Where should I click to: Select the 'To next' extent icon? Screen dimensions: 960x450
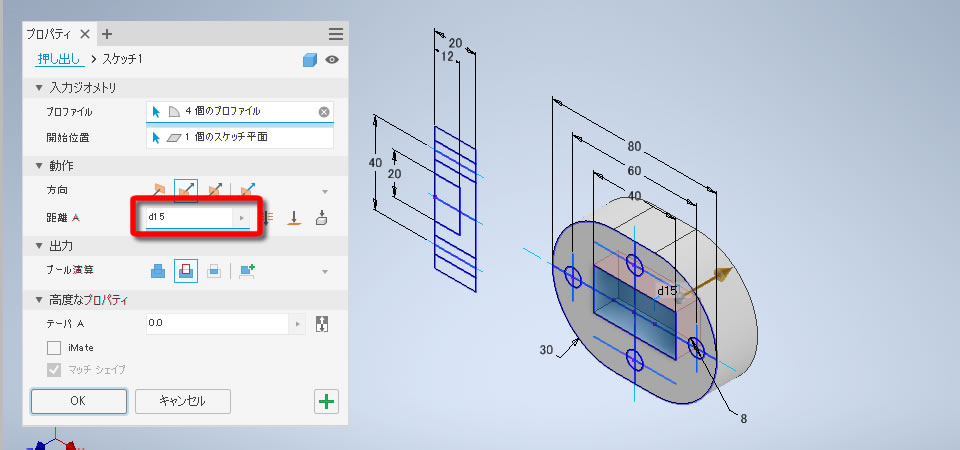click(321, 217)
